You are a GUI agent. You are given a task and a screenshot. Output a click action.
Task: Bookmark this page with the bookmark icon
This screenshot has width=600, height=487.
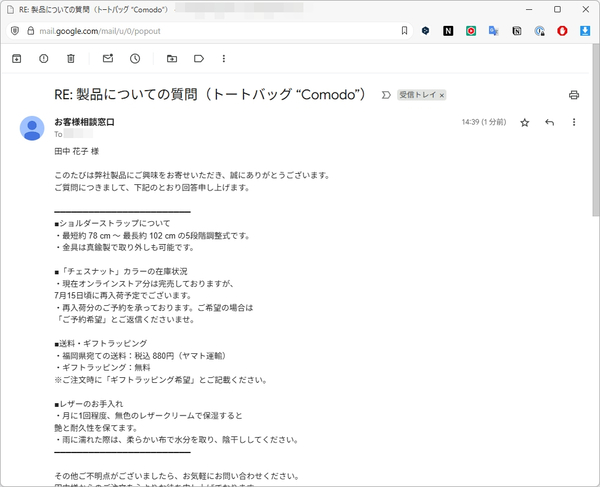pyautogui.click(x=404, y=31)
